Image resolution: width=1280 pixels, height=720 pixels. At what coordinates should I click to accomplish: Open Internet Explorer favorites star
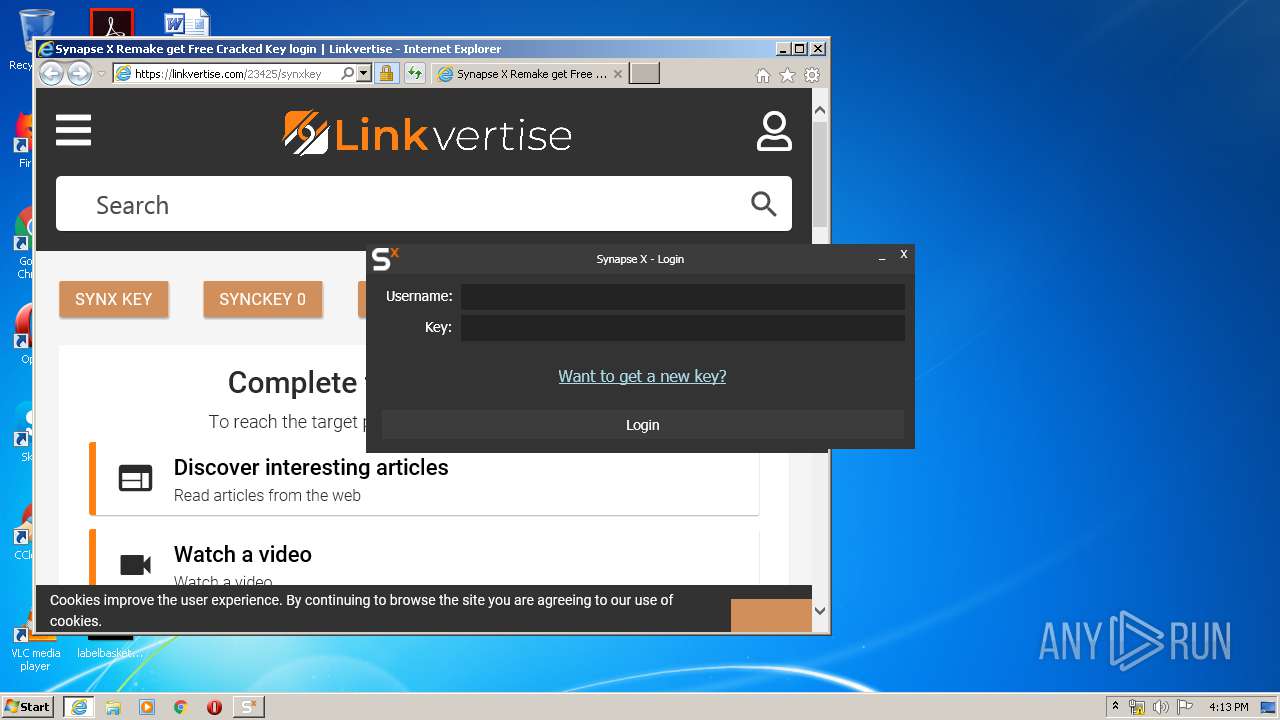tap(787, 75)
